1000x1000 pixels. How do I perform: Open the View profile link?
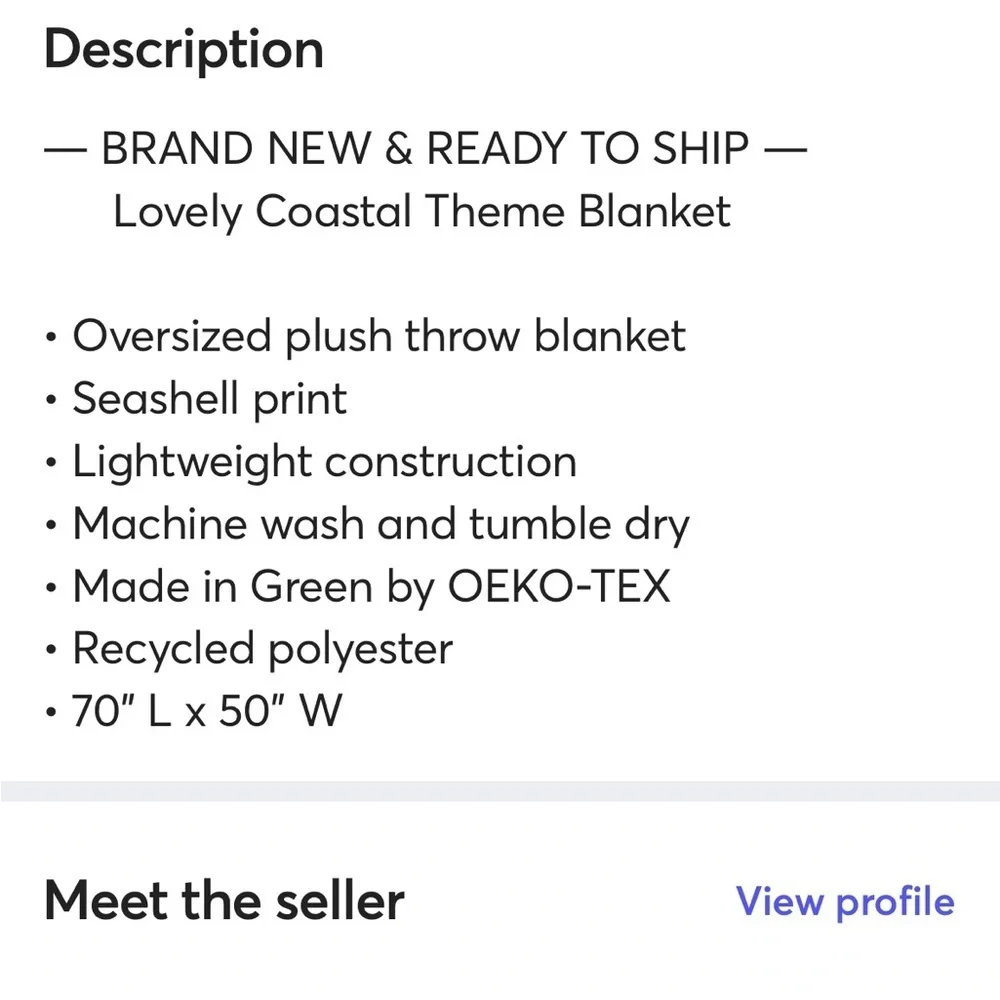(845, 902)
